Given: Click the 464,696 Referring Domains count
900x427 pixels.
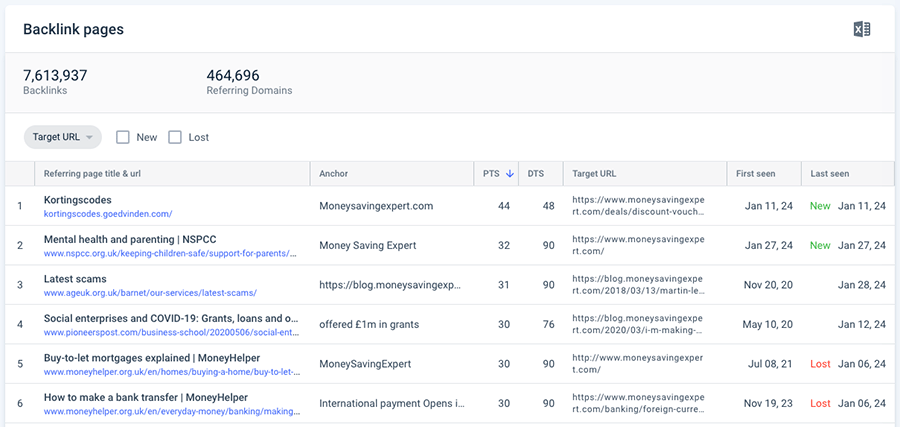Looking at the screenshot, I should [232, 75].
